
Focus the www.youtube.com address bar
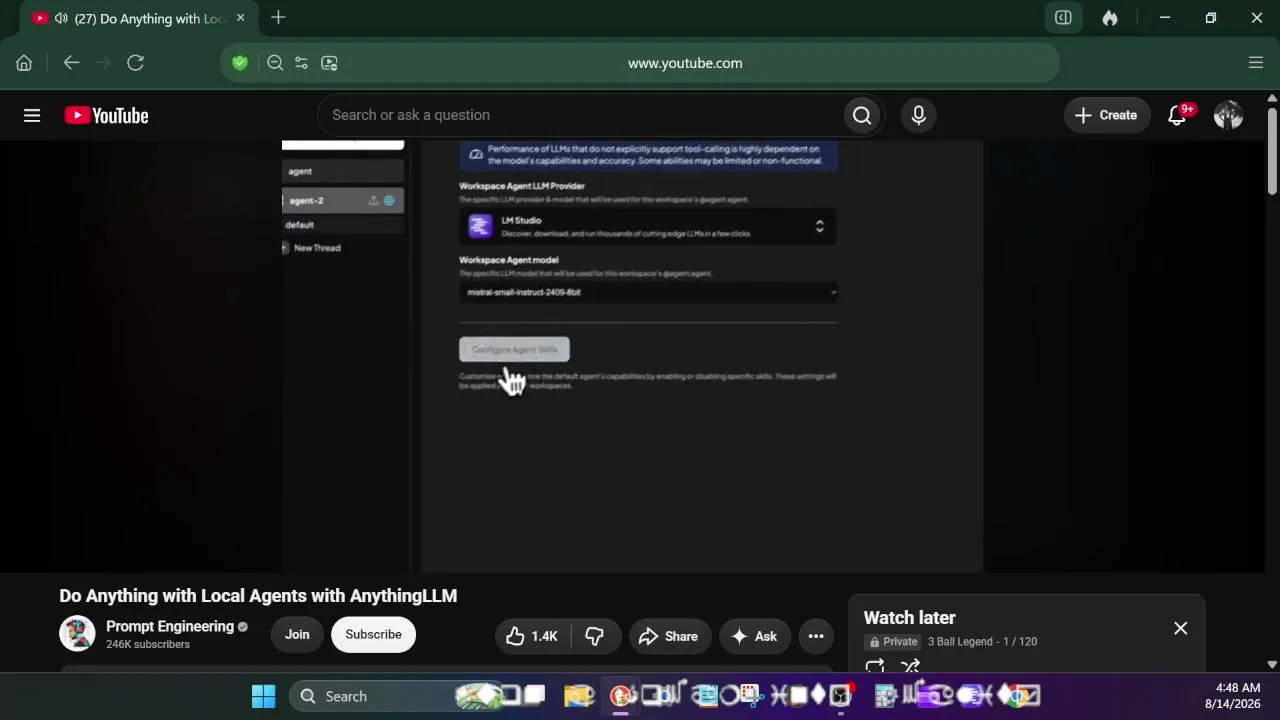coord(685,63)
